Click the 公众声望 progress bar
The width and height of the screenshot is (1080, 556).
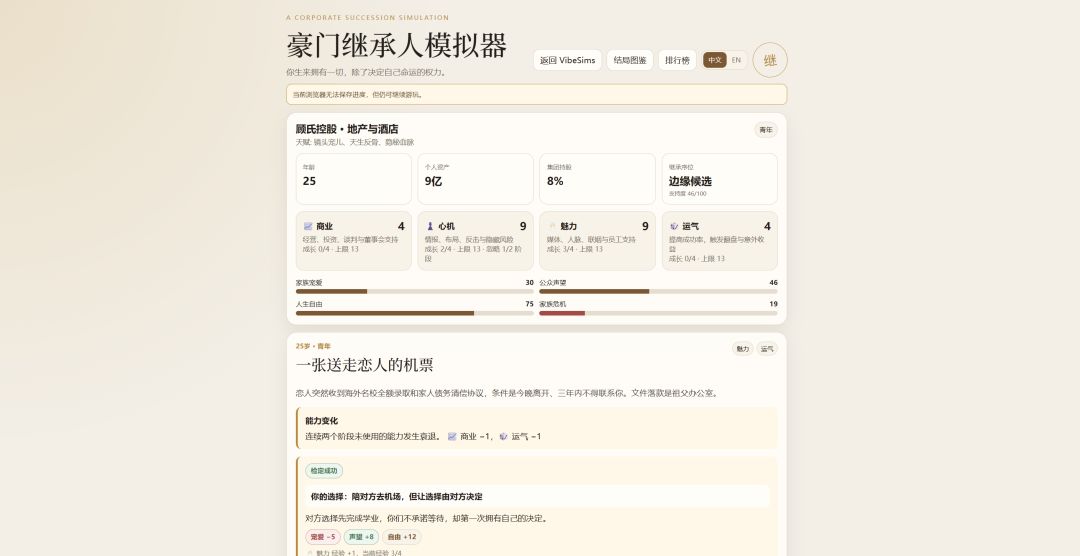click(x=658, y=291)
